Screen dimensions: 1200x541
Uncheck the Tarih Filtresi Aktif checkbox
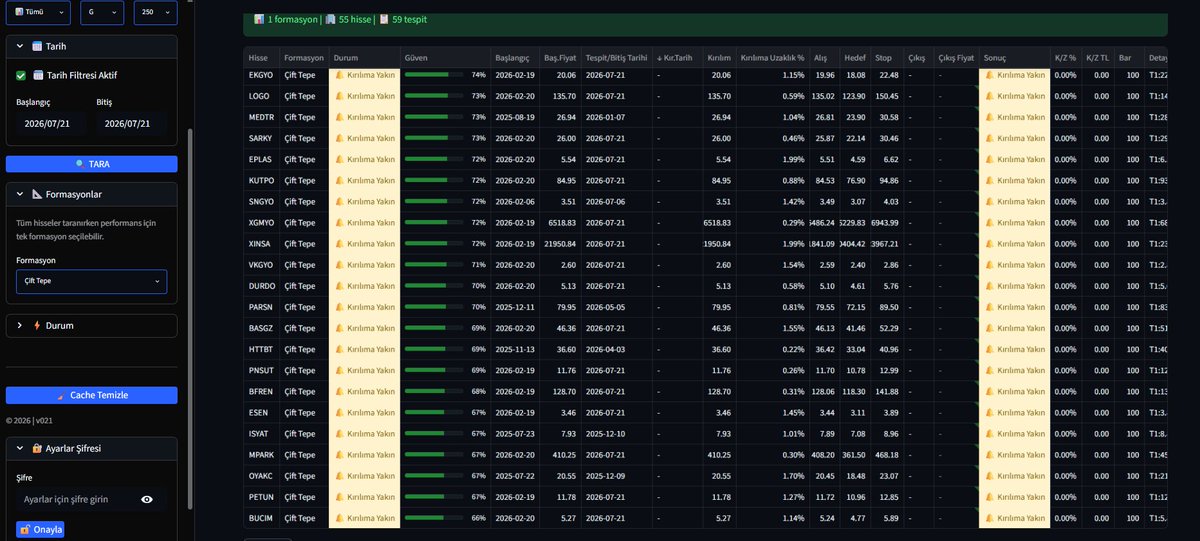(x=21, y=75)
